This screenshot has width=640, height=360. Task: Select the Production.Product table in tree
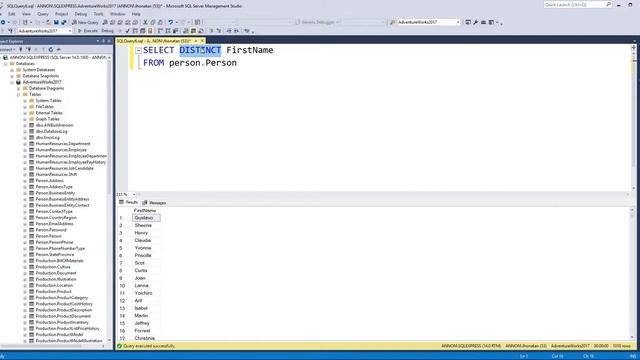click(53, 291)
